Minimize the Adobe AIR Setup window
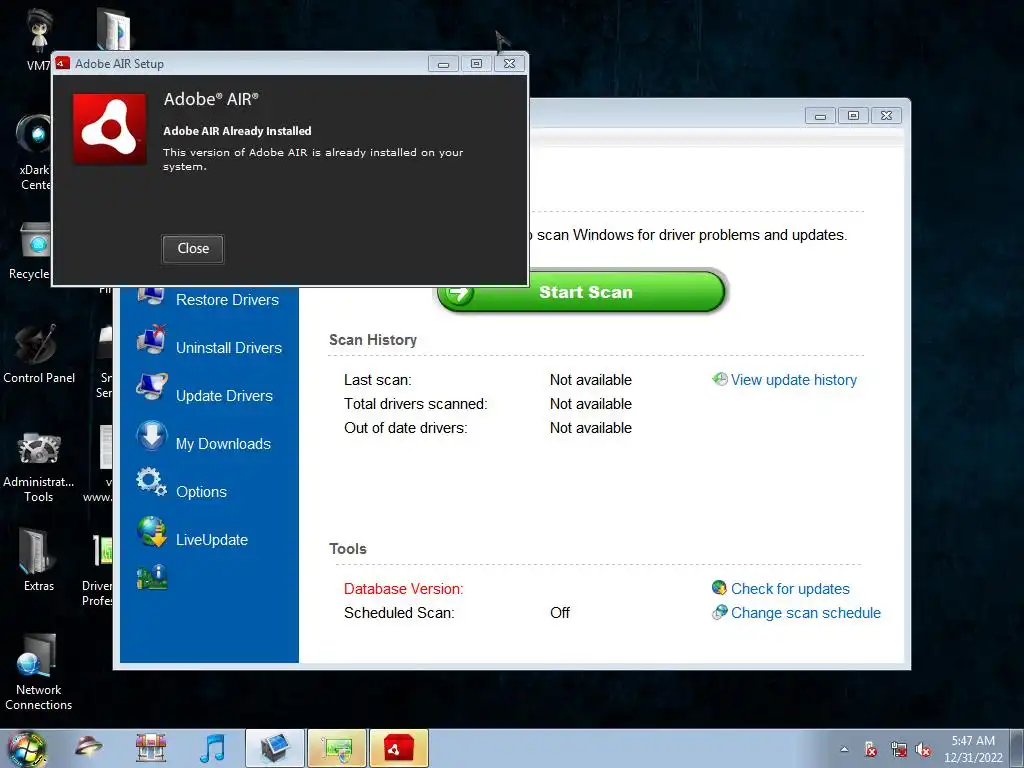This screenshot has height=768, width=1024. (x=443, y=64)
